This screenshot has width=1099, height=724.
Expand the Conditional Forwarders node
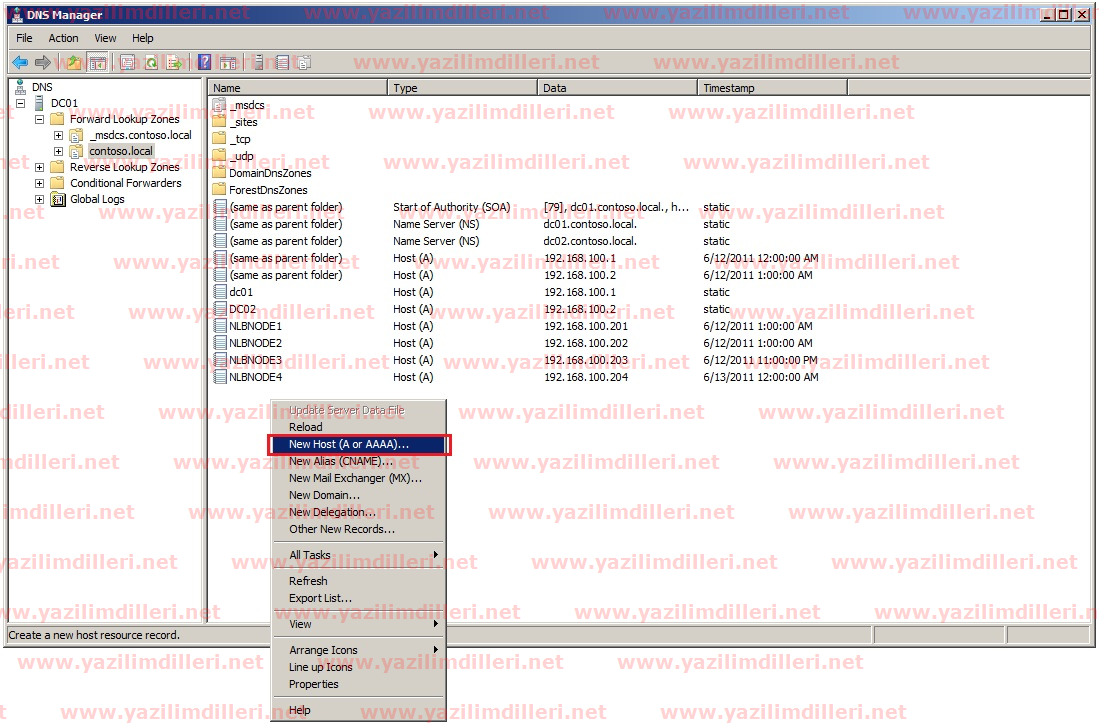[40, 183]
